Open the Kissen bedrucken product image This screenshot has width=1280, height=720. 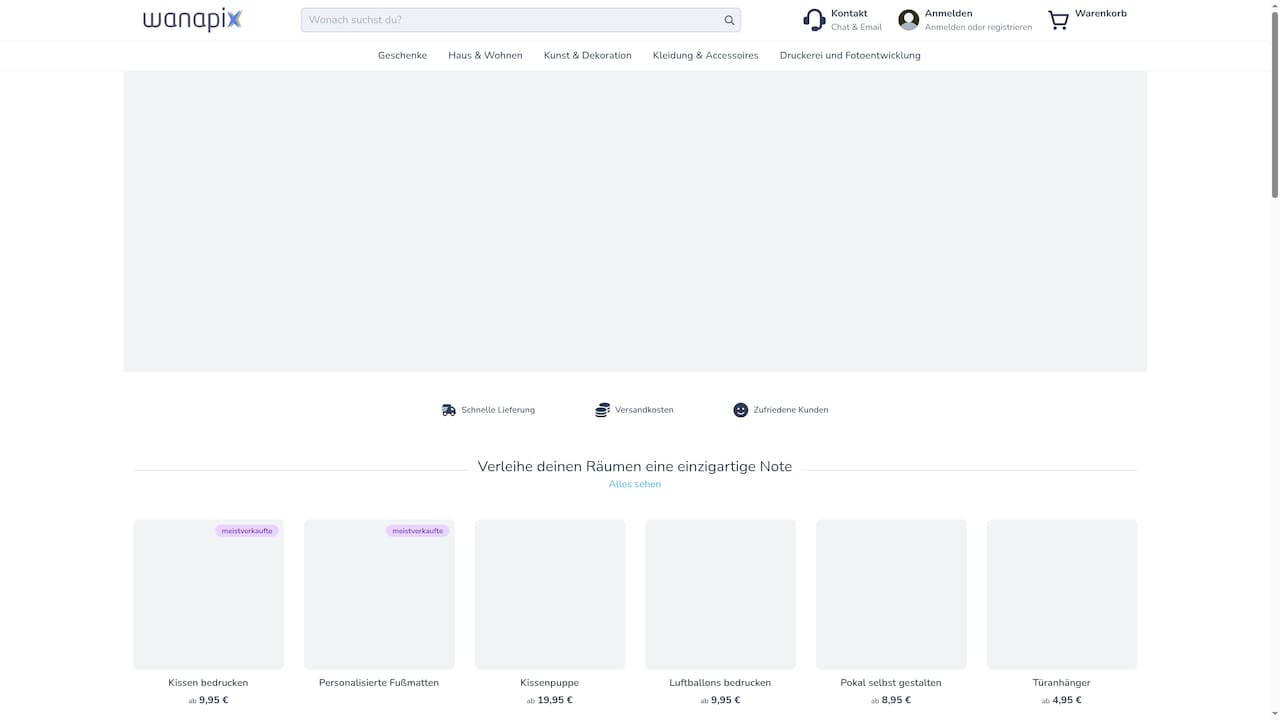(x=208, y=594)
